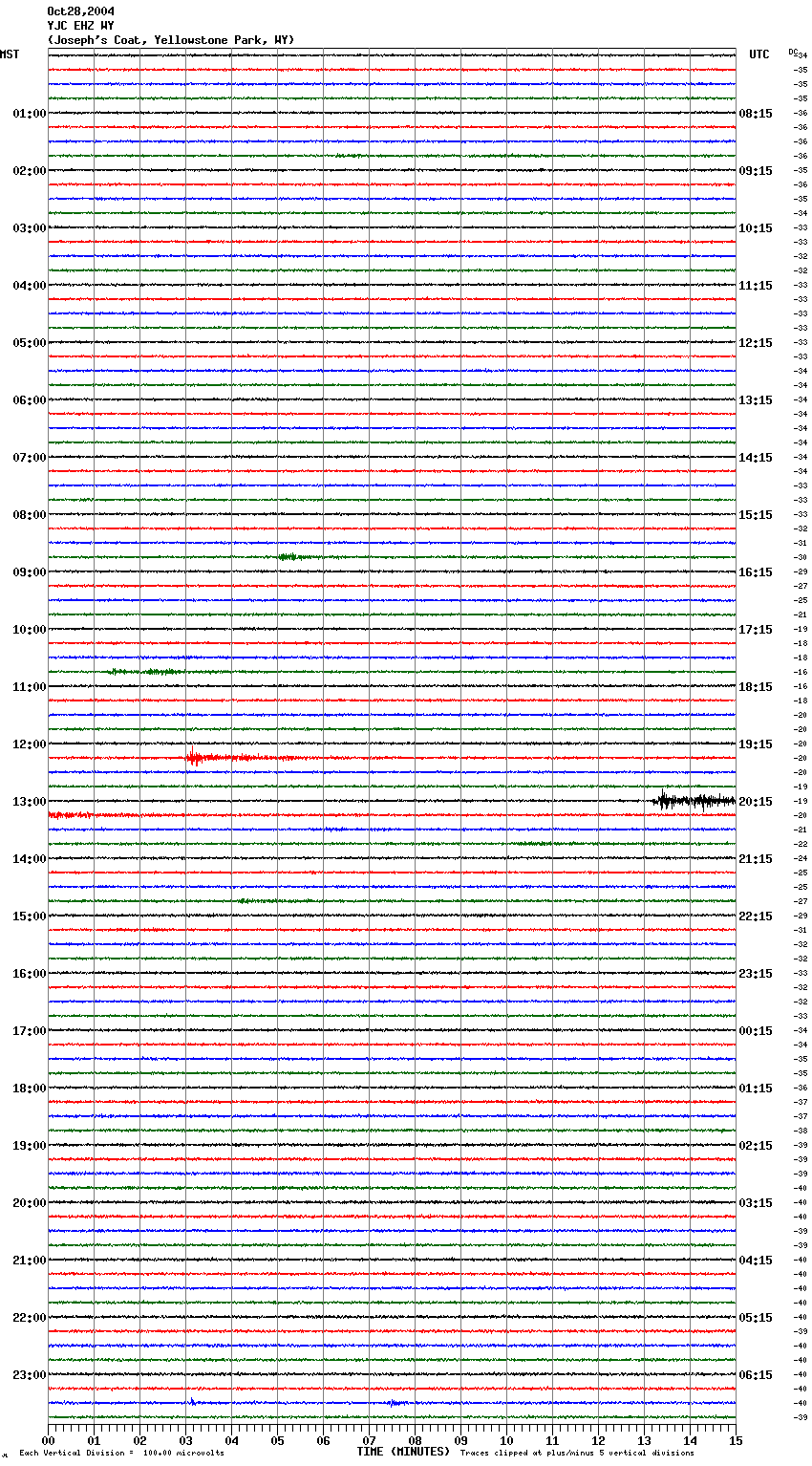Click the DC column header
Screen dimensions: 812x1466
(x=793, y=52)
